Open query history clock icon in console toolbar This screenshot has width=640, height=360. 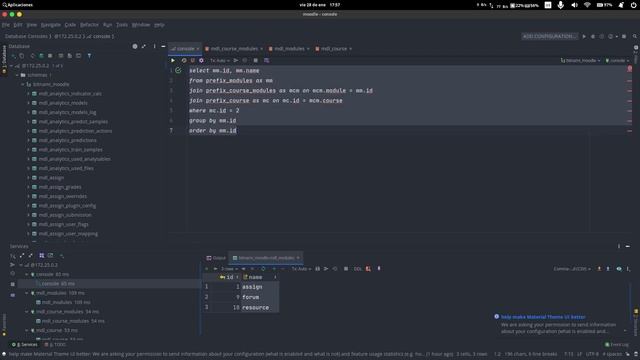184,60
